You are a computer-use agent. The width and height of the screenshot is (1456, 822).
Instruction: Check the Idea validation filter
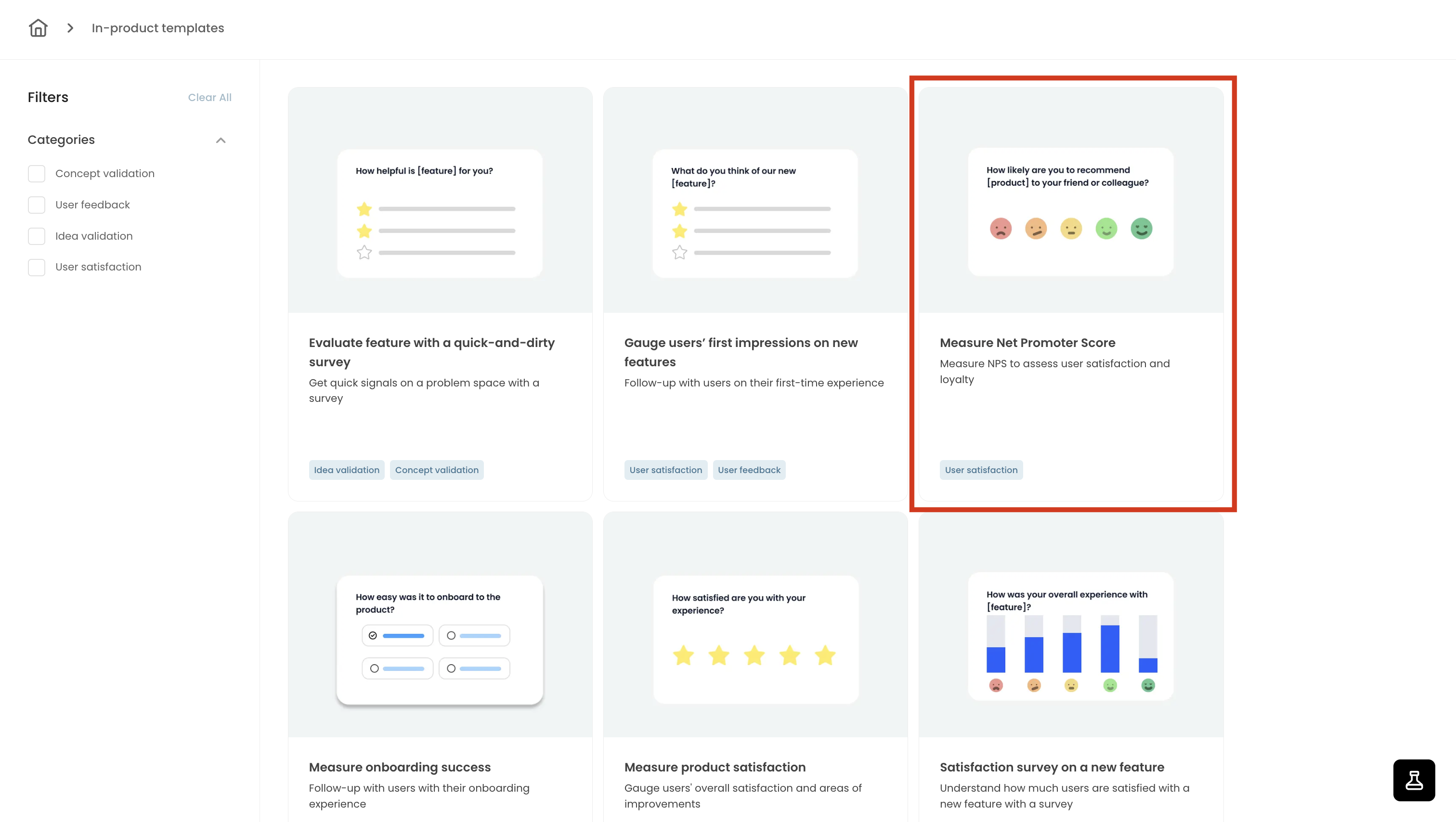click(37, 236)
